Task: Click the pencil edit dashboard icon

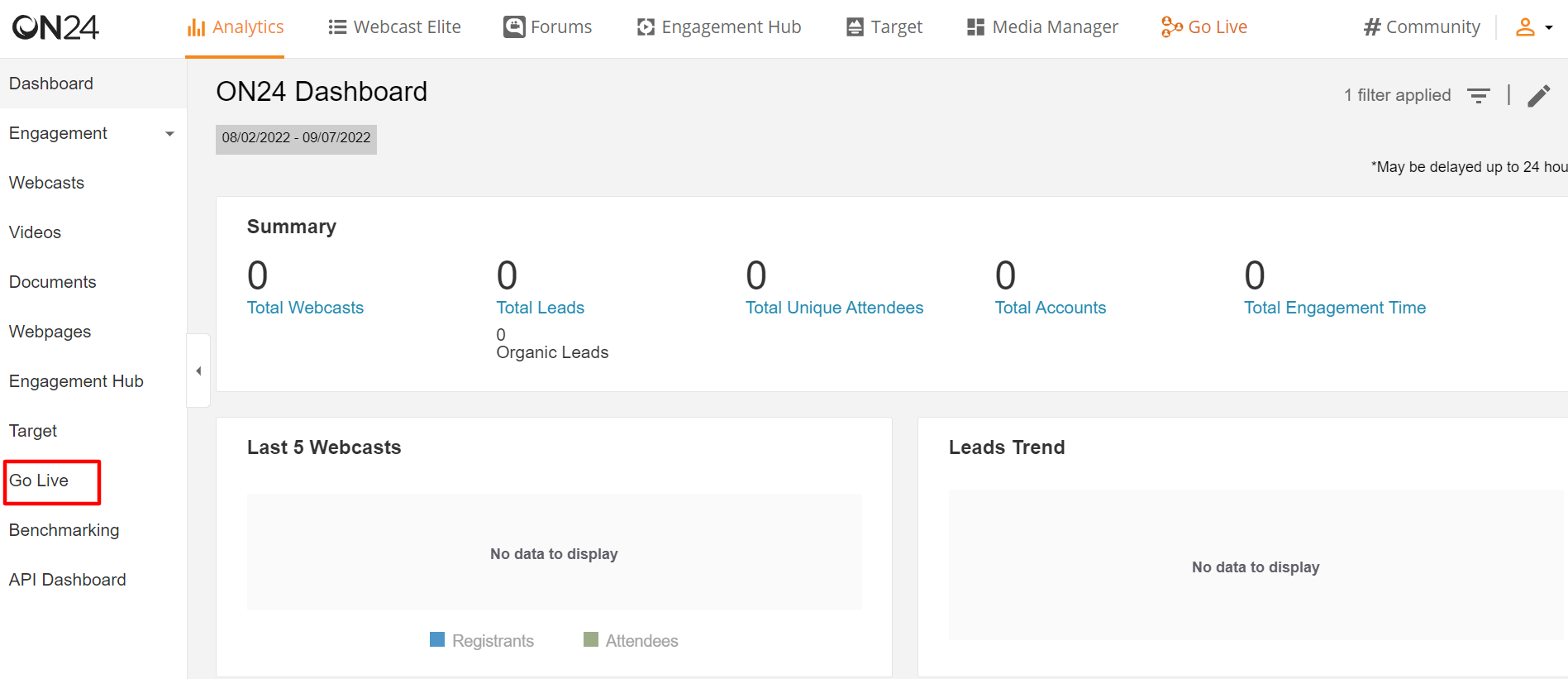Action: point(1539,96)
